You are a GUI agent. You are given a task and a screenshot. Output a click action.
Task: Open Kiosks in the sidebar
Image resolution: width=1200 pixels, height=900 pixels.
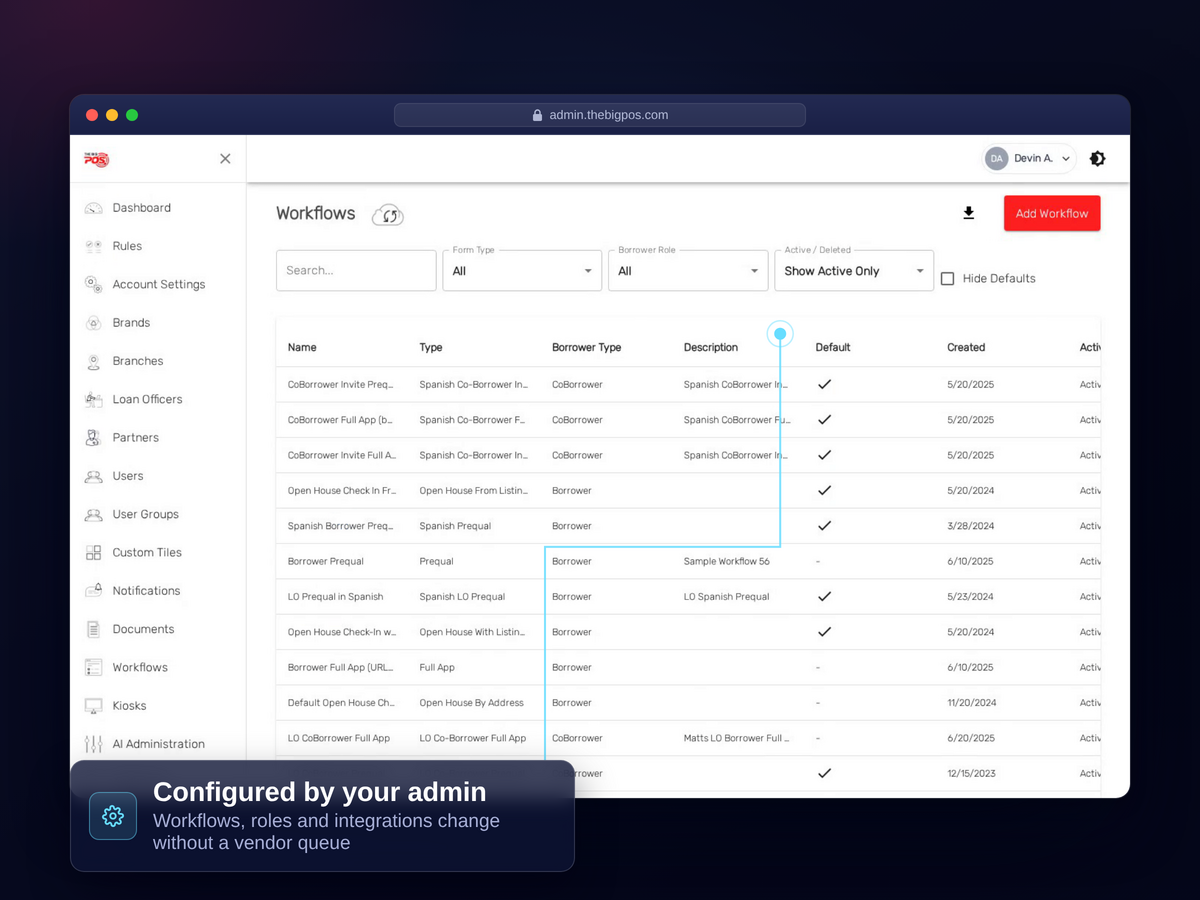[129, 706]
